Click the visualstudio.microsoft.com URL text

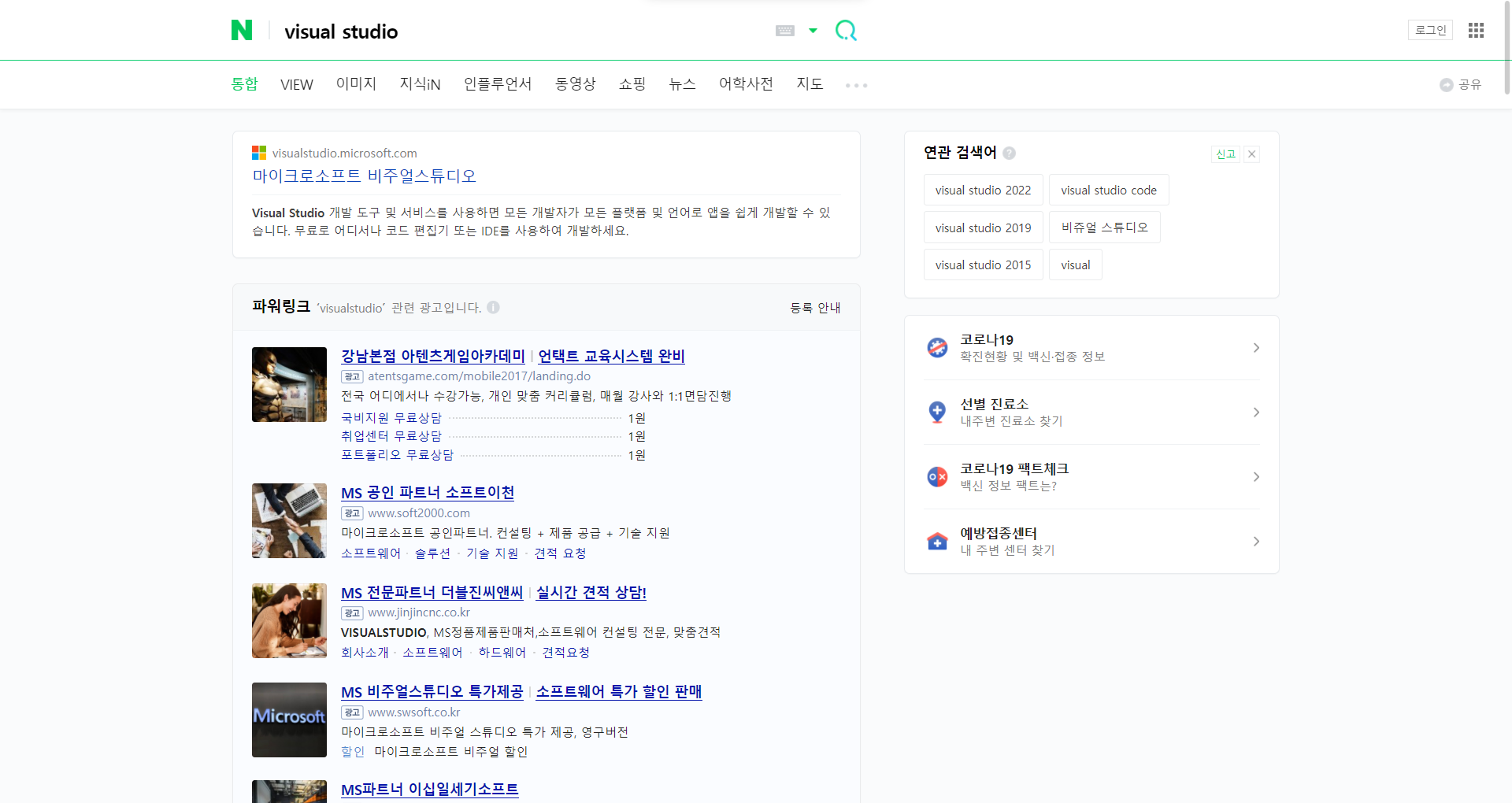[344, 153]
